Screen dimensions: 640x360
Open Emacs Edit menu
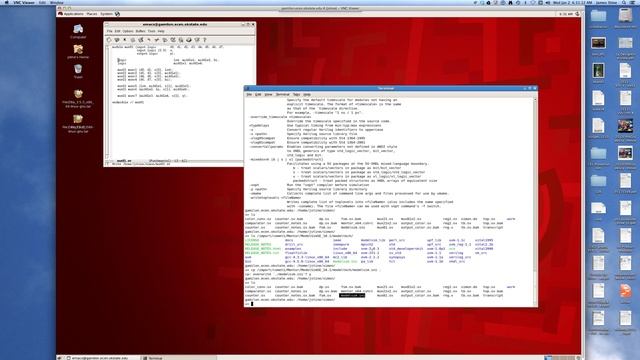click(x=118, y=31)
